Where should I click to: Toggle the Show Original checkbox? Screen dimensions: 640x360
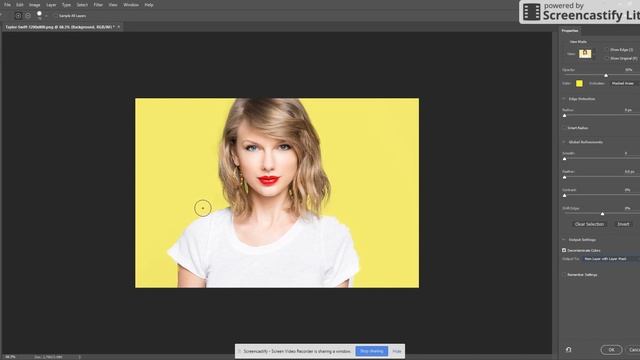click(x=607, y=58)
